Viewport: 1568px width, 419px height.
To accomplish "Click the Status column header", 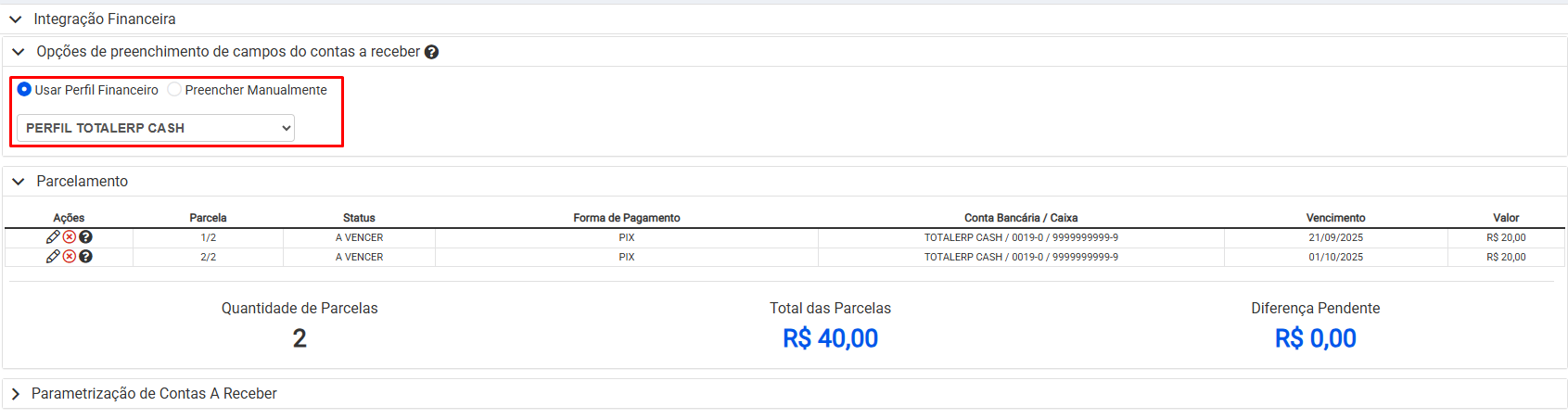I will click(359, 218).
